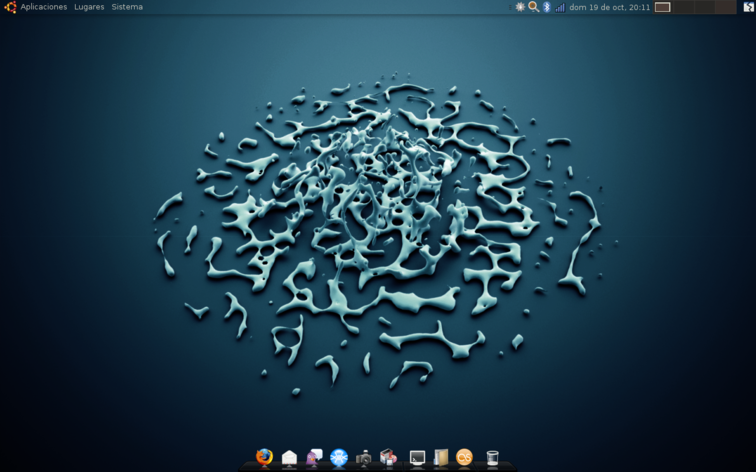756x472 pixels.
Task: Click the icon at the top-right corner of the panel
Action: [748, 7]
